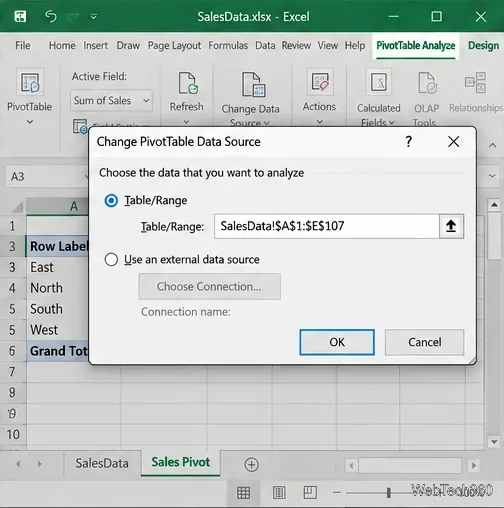Screen dimensions: 504x508
Task: Switch to the Design tab
Action: pos(483,46)
